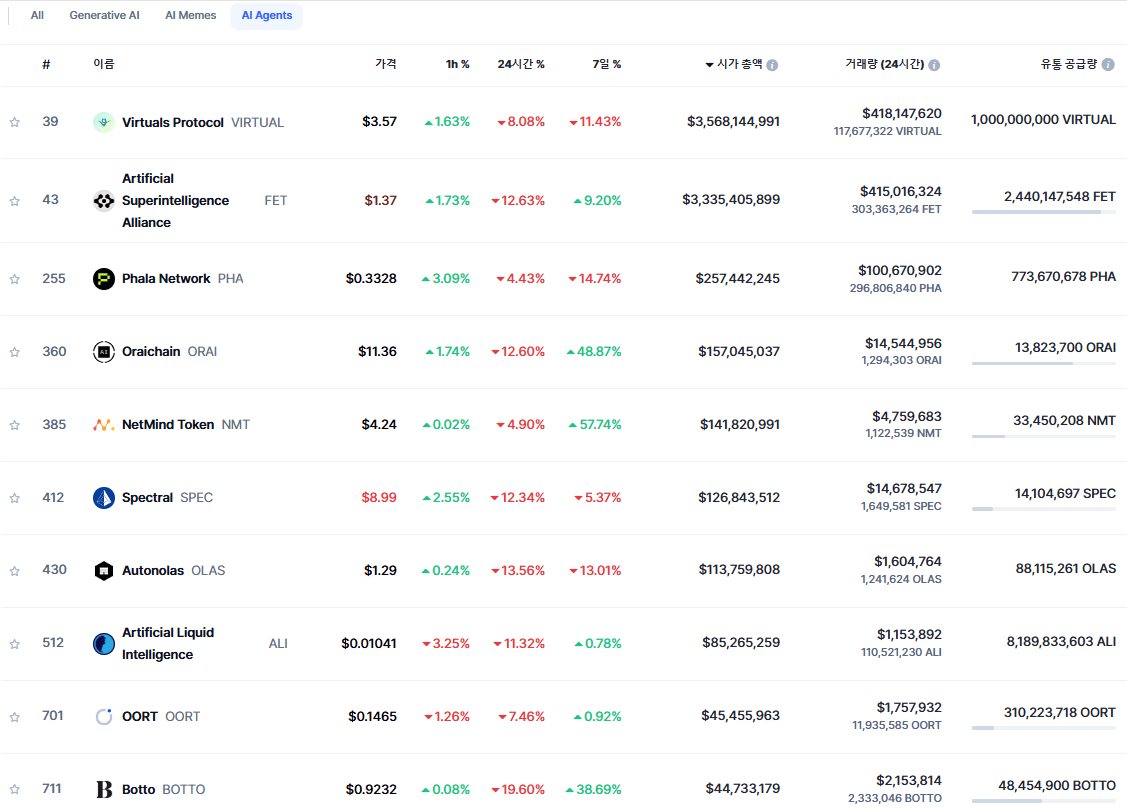The image size is (1127, 811).
Task: Click the info icon beside 유통 공급량
Action: (1107, 65)
